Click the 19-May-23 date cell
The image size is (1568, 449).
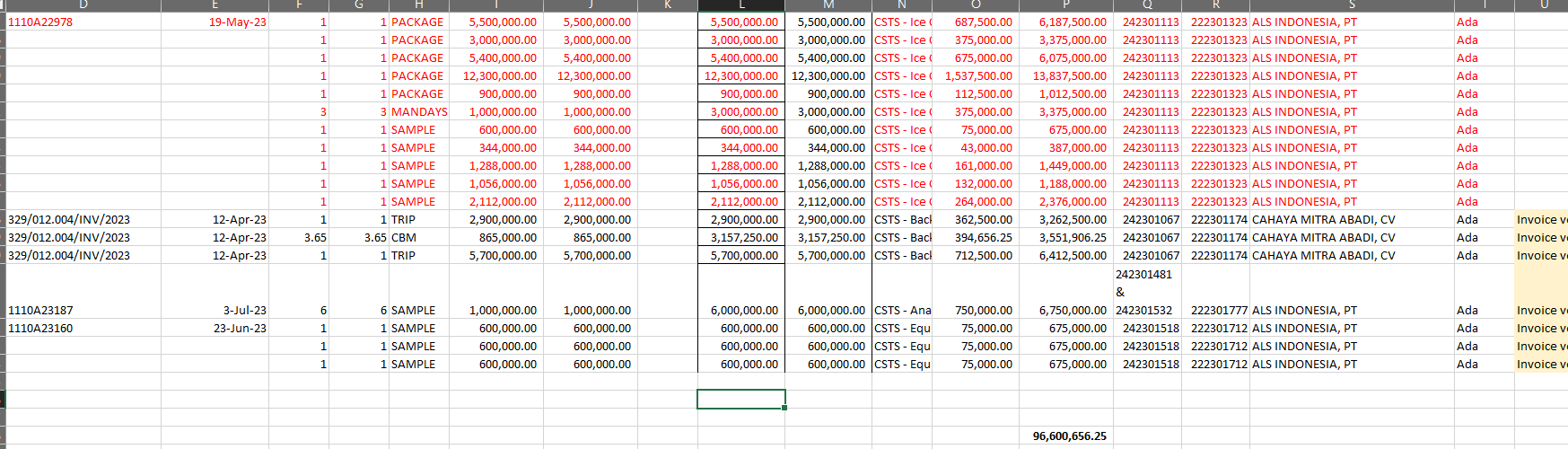[x=237, y=22]
